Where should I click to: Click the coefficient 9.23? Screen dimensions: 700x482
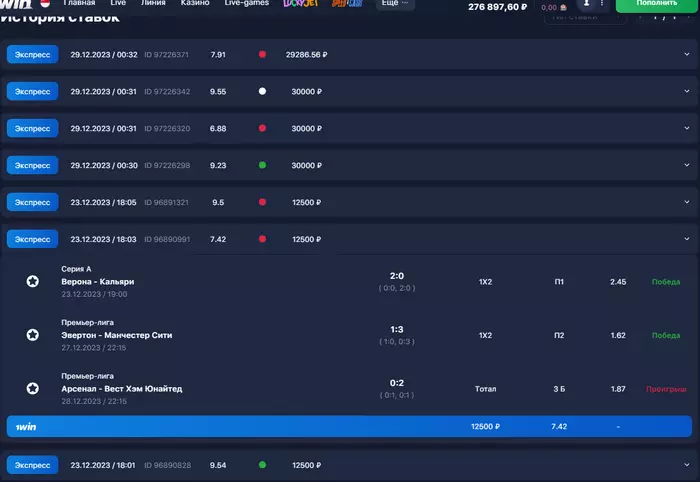tap(218, 165)
